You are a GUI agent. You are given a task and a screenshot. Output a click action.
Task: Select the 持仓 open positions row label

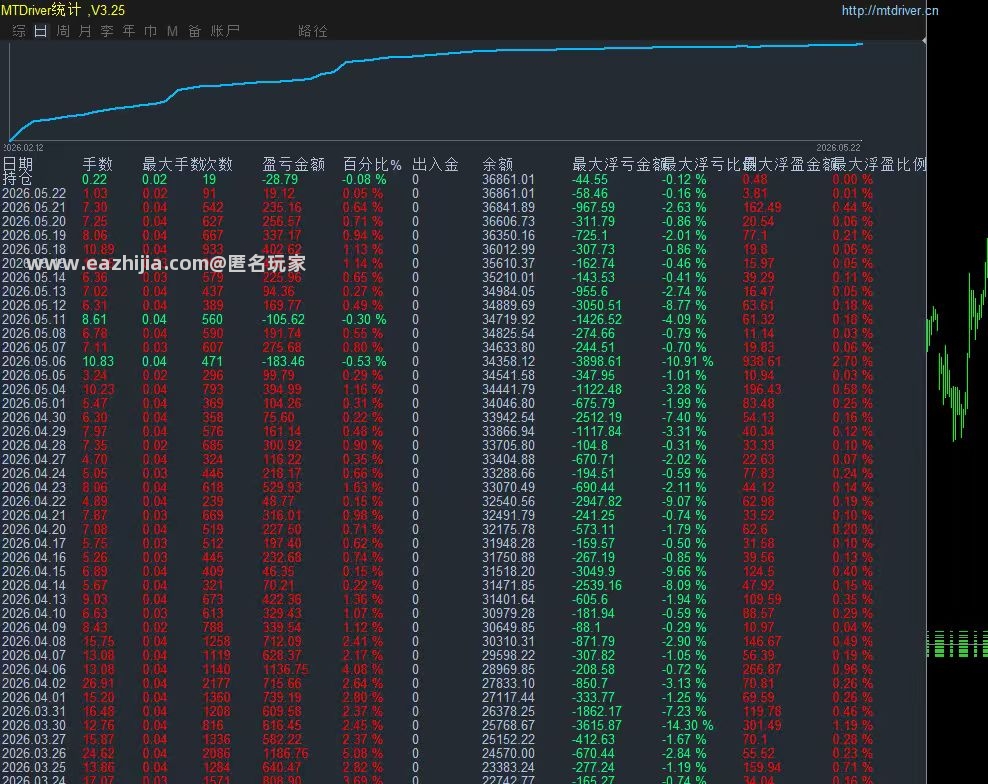17,179
